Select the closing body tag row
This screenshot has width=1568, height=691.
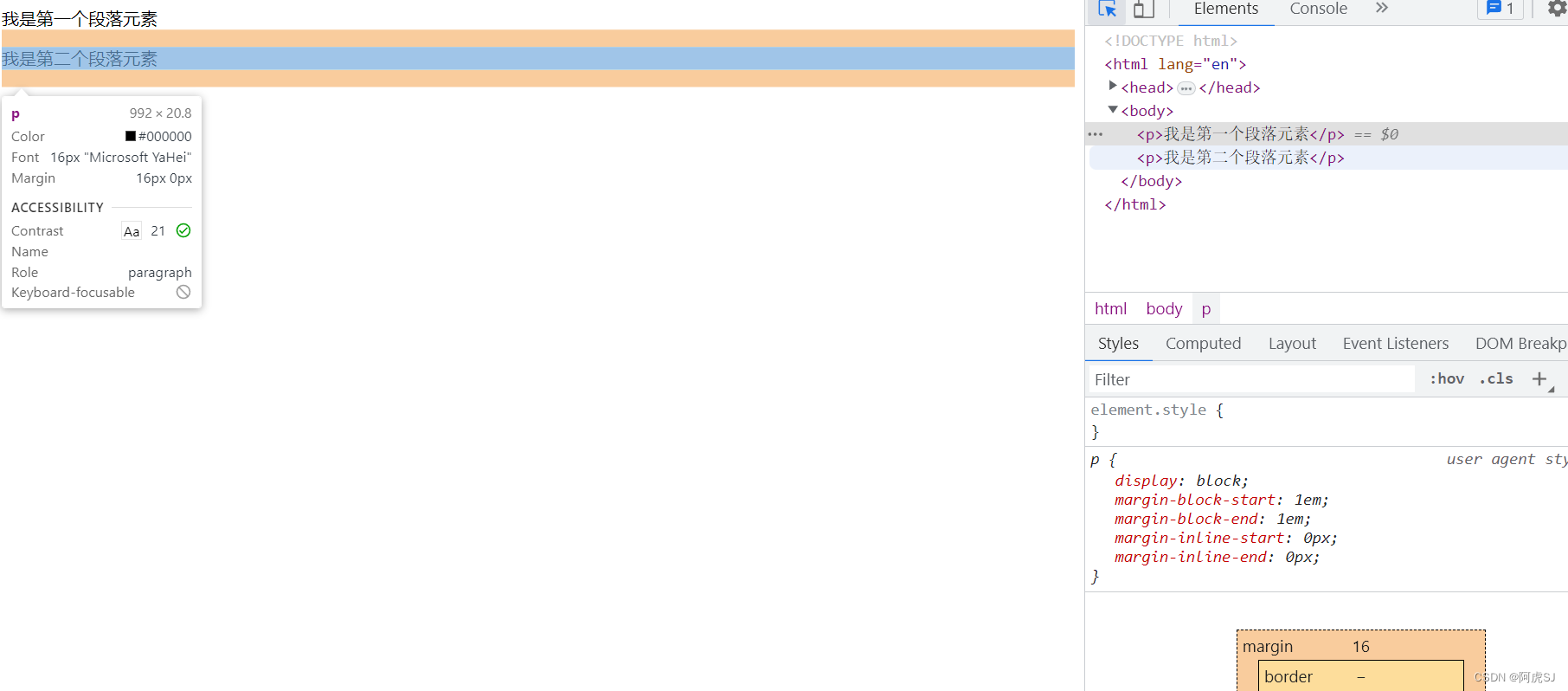[1151, 181]
